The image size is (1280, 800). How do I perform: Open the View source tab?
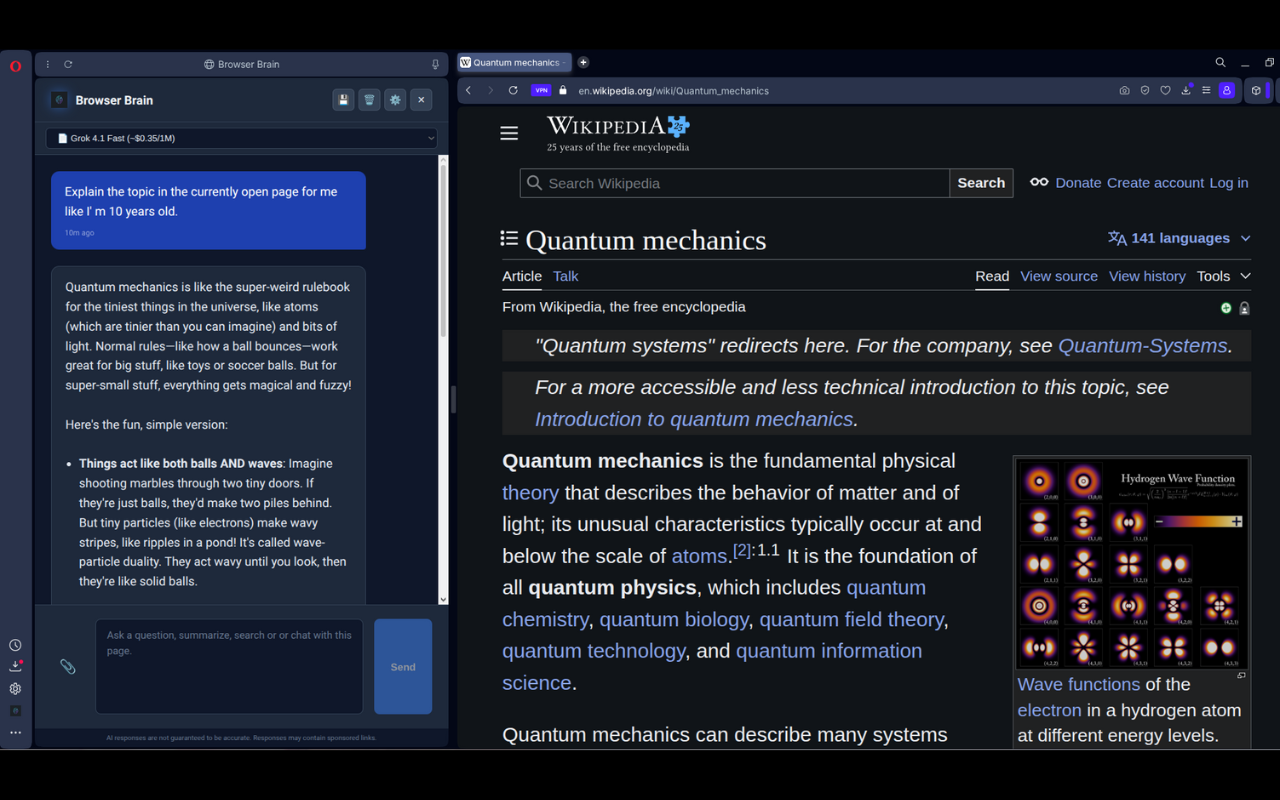(1059, 276)
